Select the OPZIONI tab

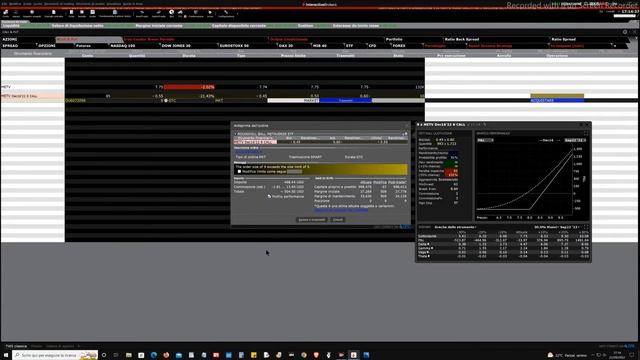[47, 46]
